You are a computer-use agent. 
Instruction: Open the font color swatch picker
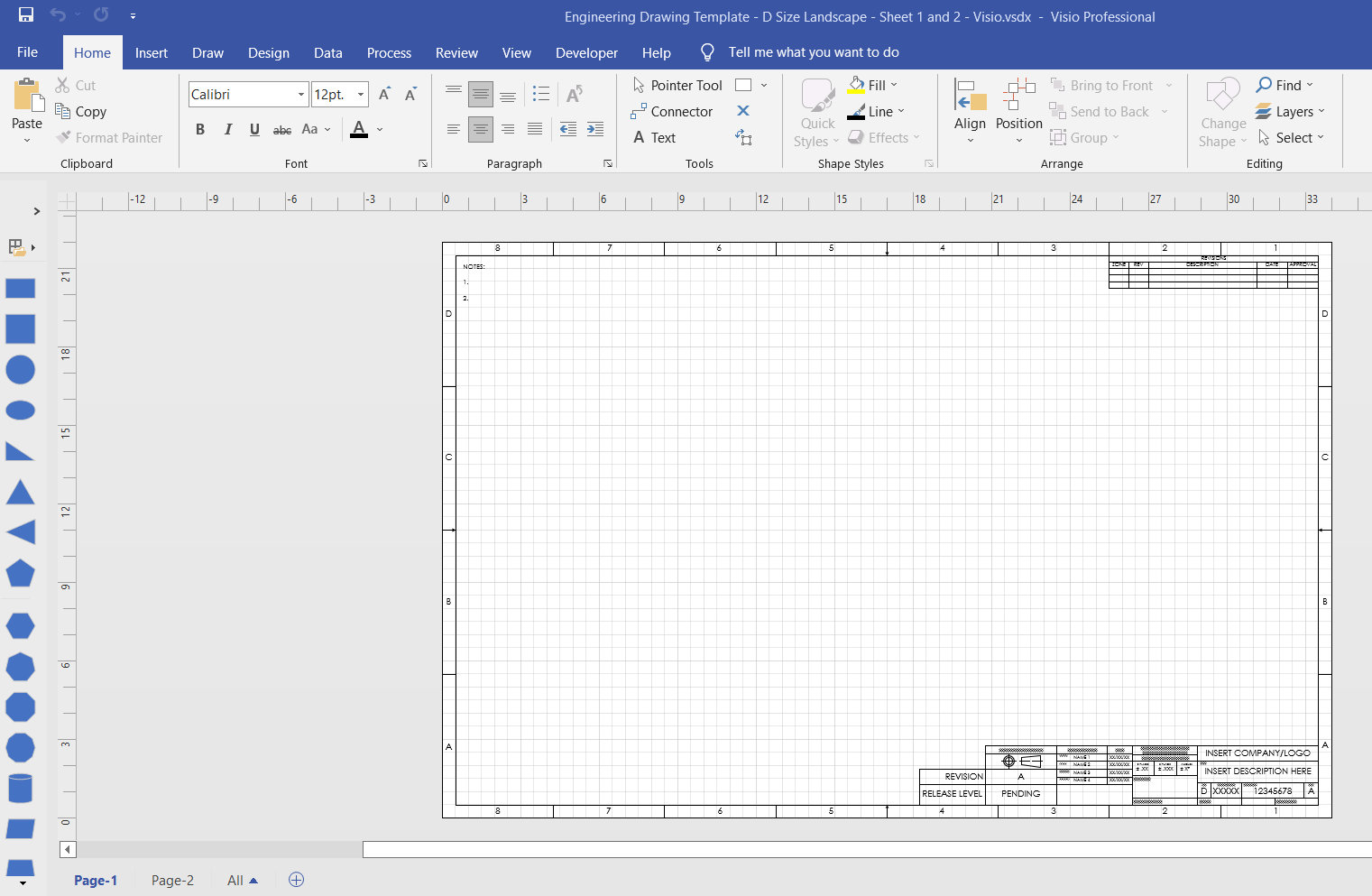[380, 131]
